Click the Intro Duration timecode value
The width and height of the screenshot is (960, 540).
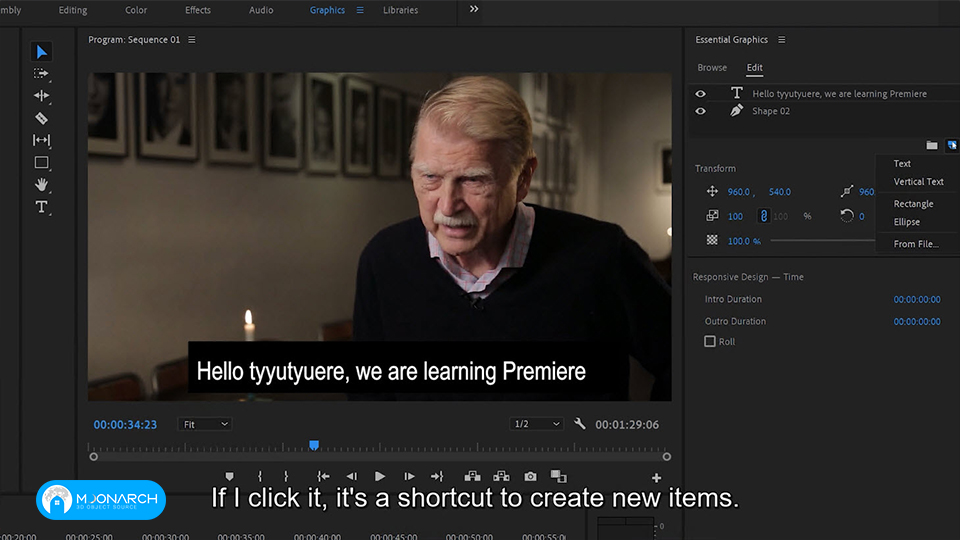pyautogui.click(x=917, y=299)
